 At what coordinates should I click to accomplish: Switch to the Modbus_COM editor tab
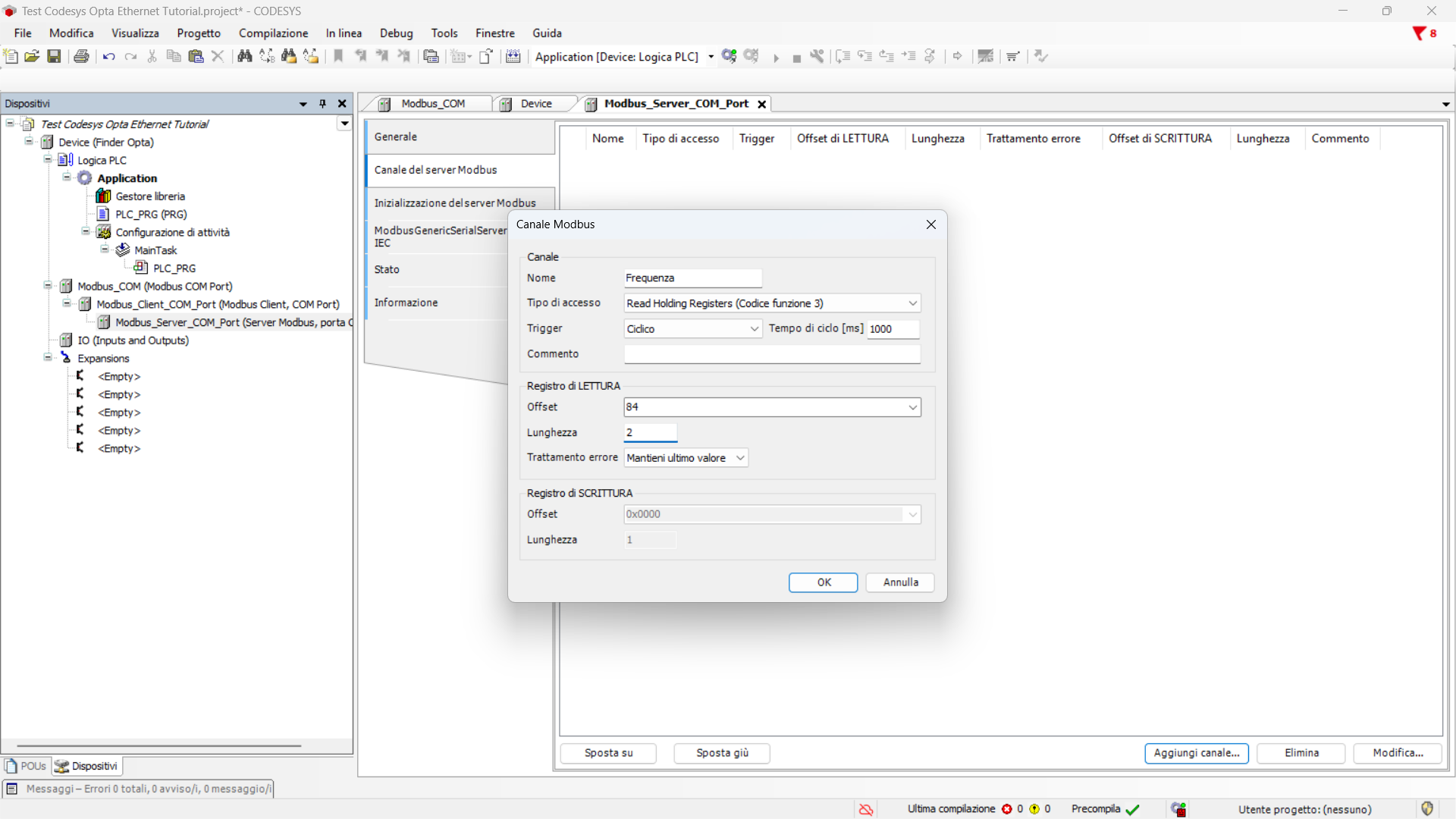(432, 104)
